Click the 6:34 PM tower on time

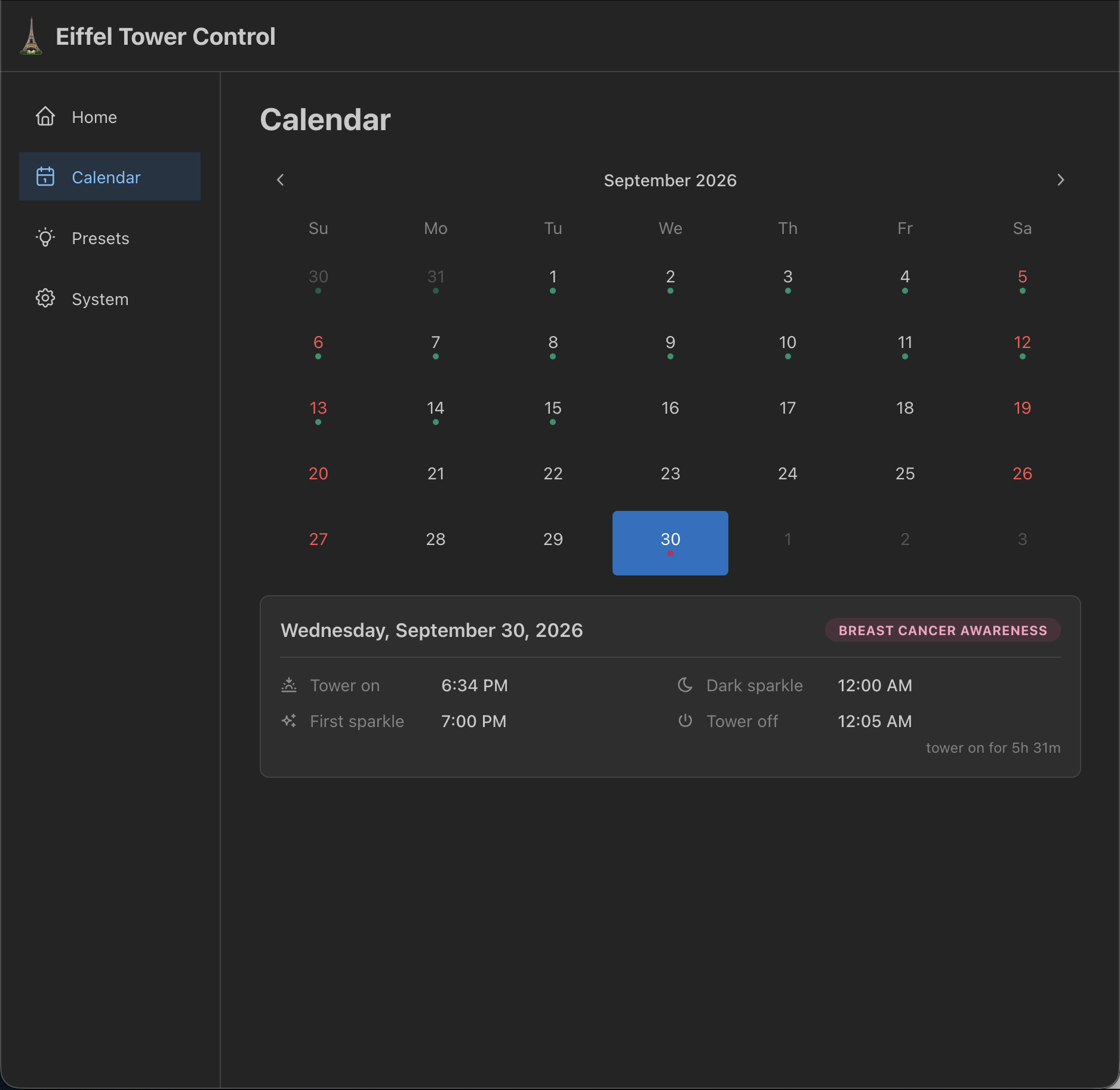pyautogui.click(x=475, y=685)
